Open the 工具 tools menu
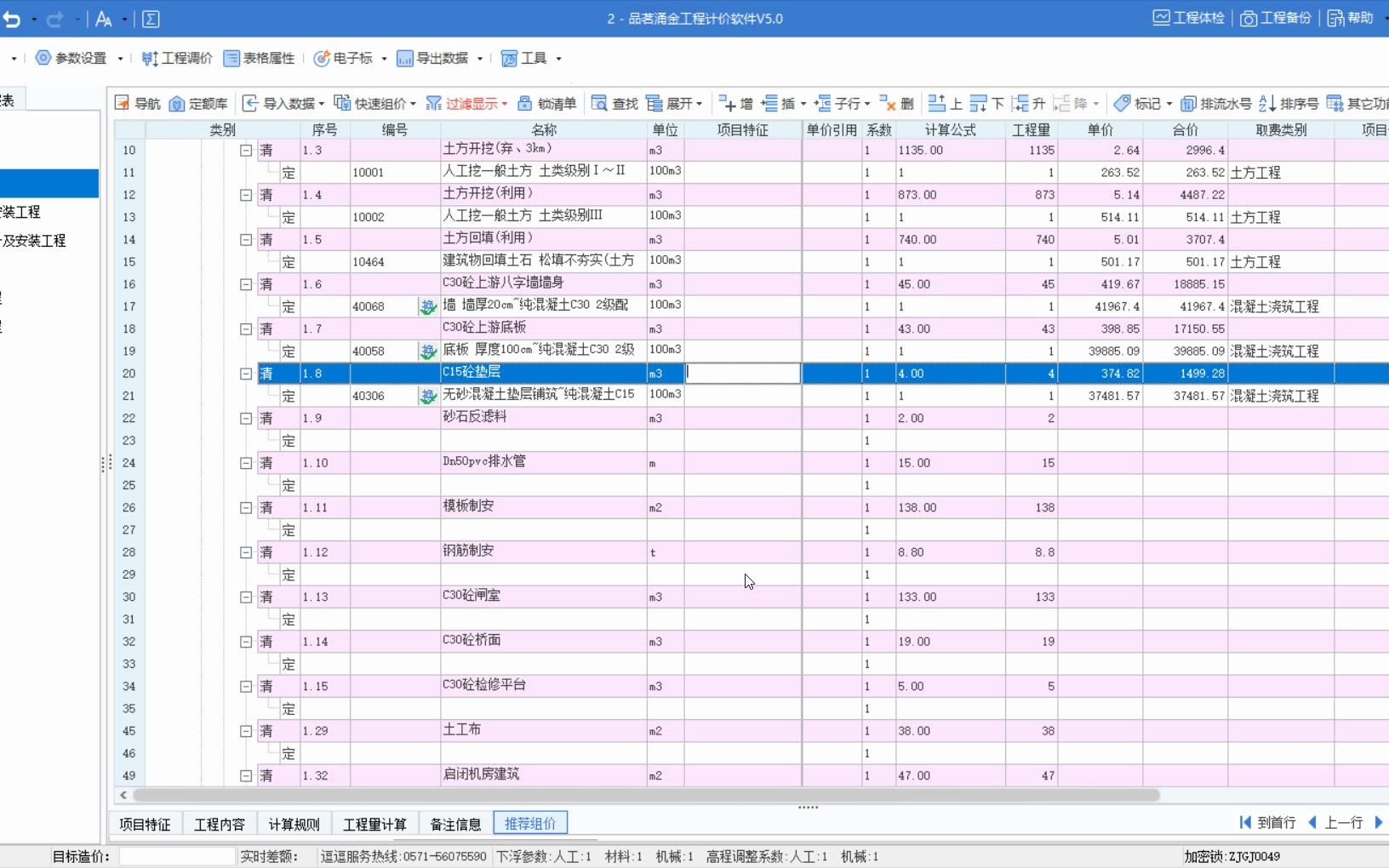Viewport: 1389px width, 868px height. (524, 58)
